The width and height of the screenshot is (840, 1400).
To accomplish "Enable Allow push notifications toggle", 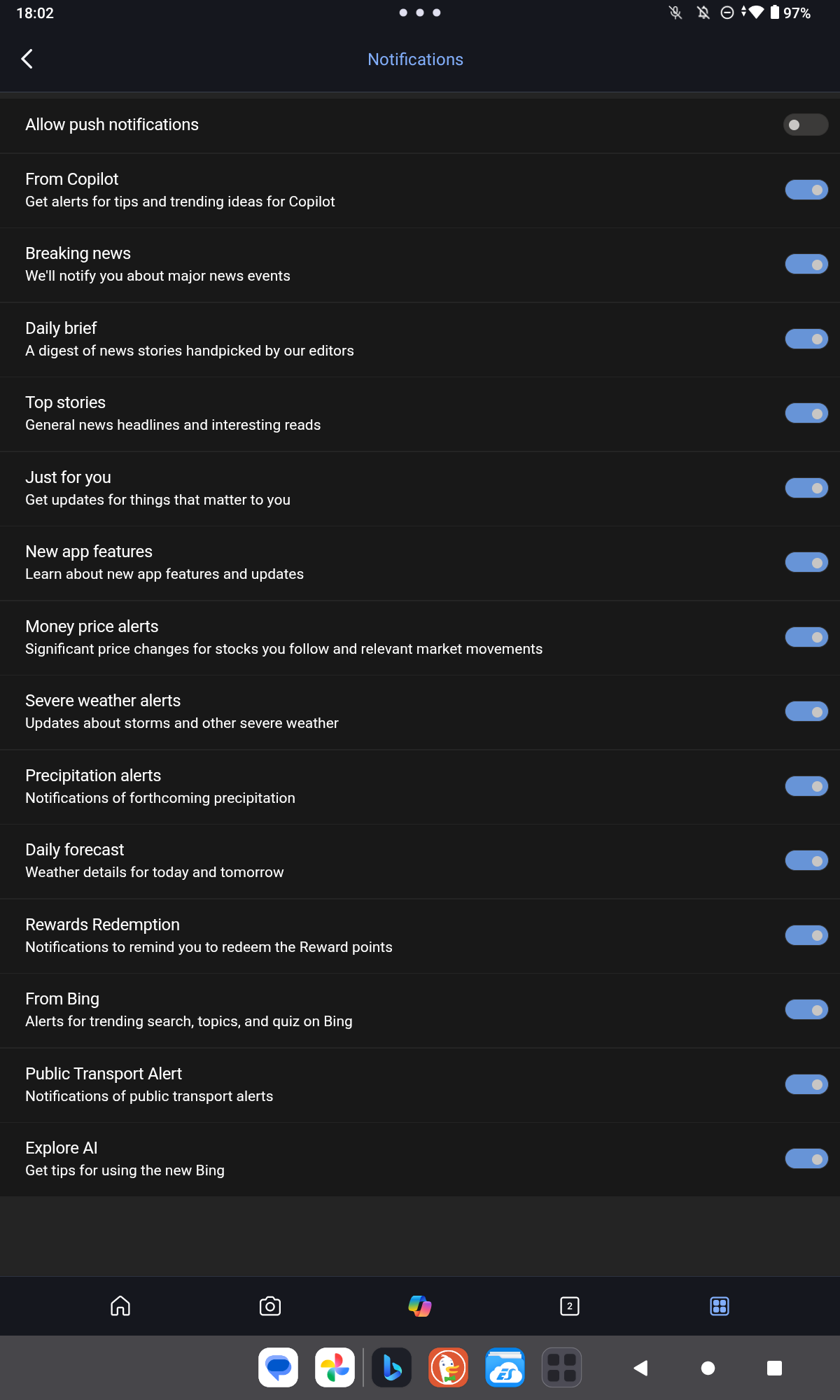I will pos(806,125).
